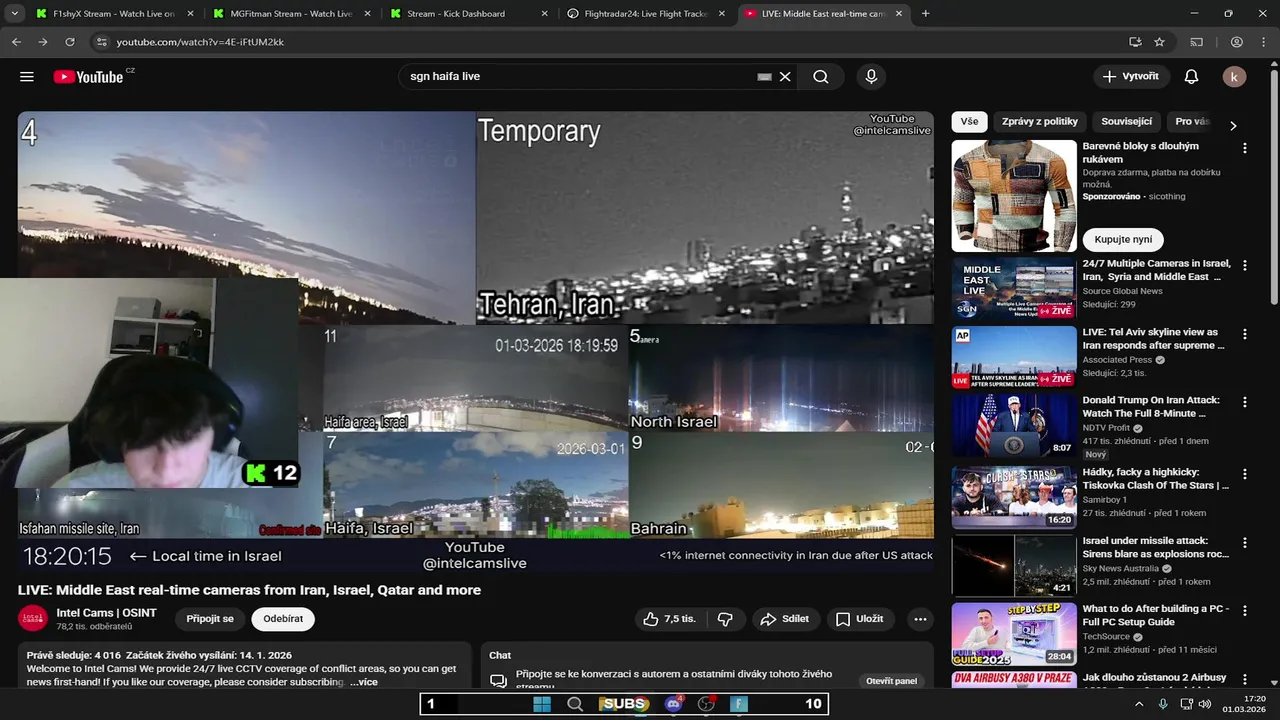
Task: Open Windows Start menu
Action: [542, 704]
